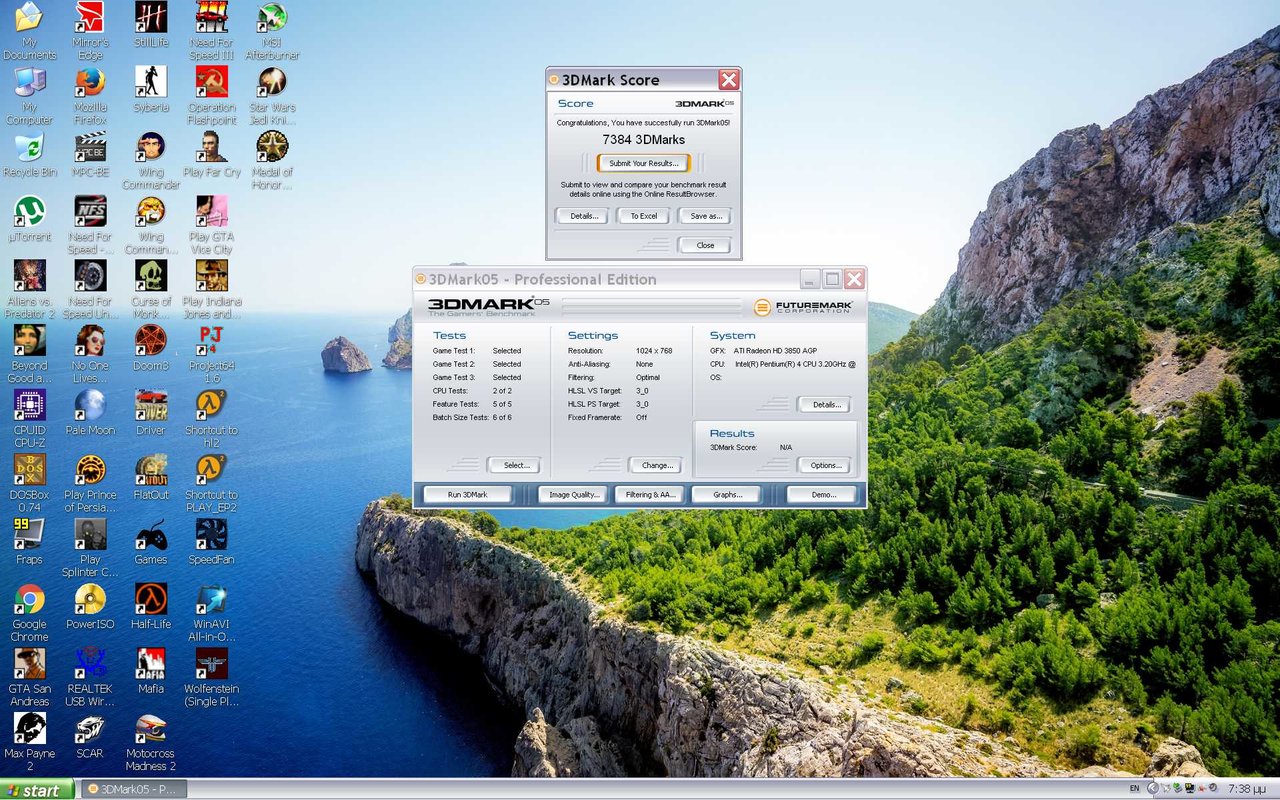The image size is (1280, 800).
Task: Open System Details... in 3DMark05 window
Action: click(824, 405)
